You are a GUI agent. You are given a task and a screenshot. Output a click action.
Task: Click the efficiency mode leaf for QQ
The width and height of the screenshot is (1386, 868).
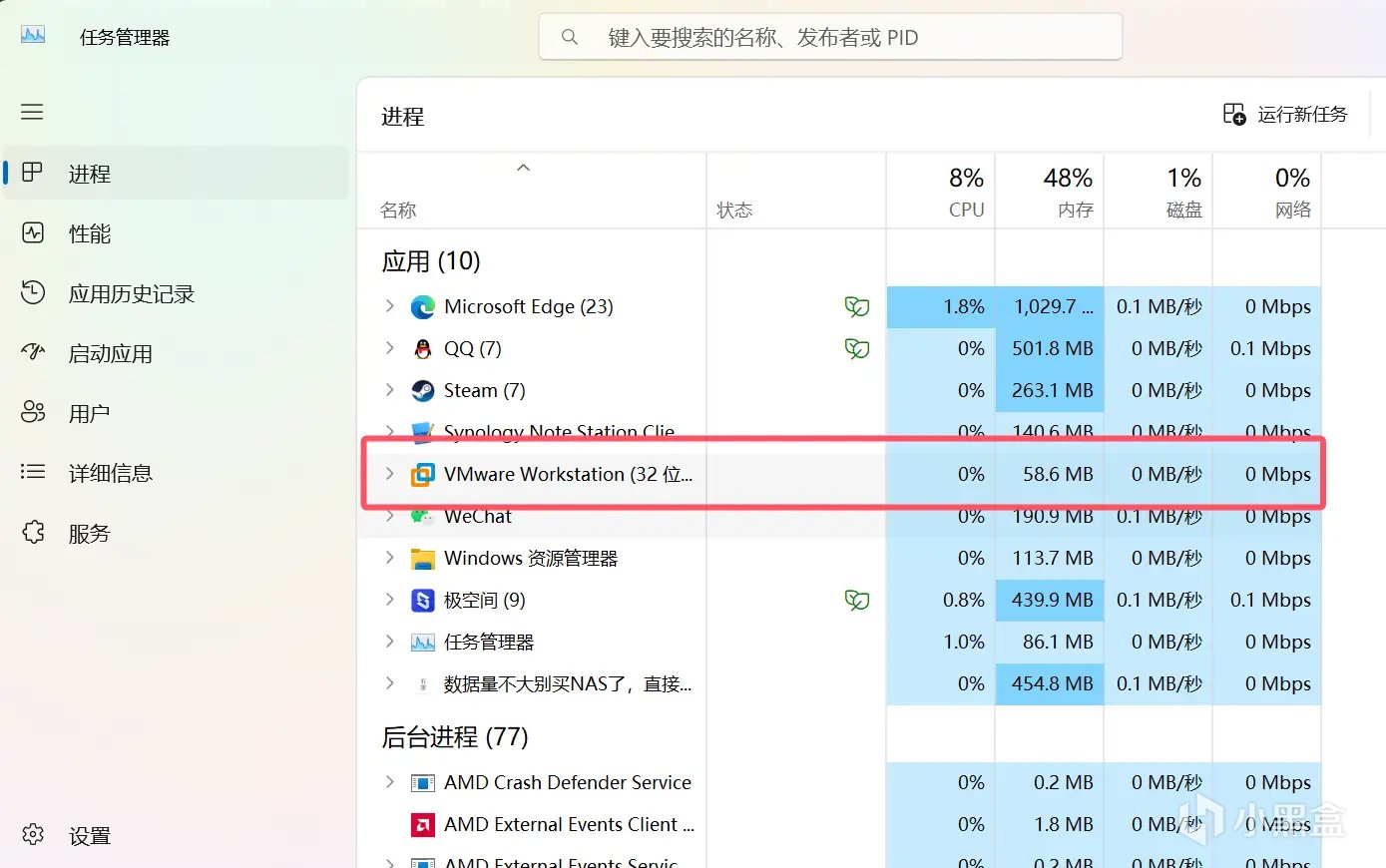[857, 348]
